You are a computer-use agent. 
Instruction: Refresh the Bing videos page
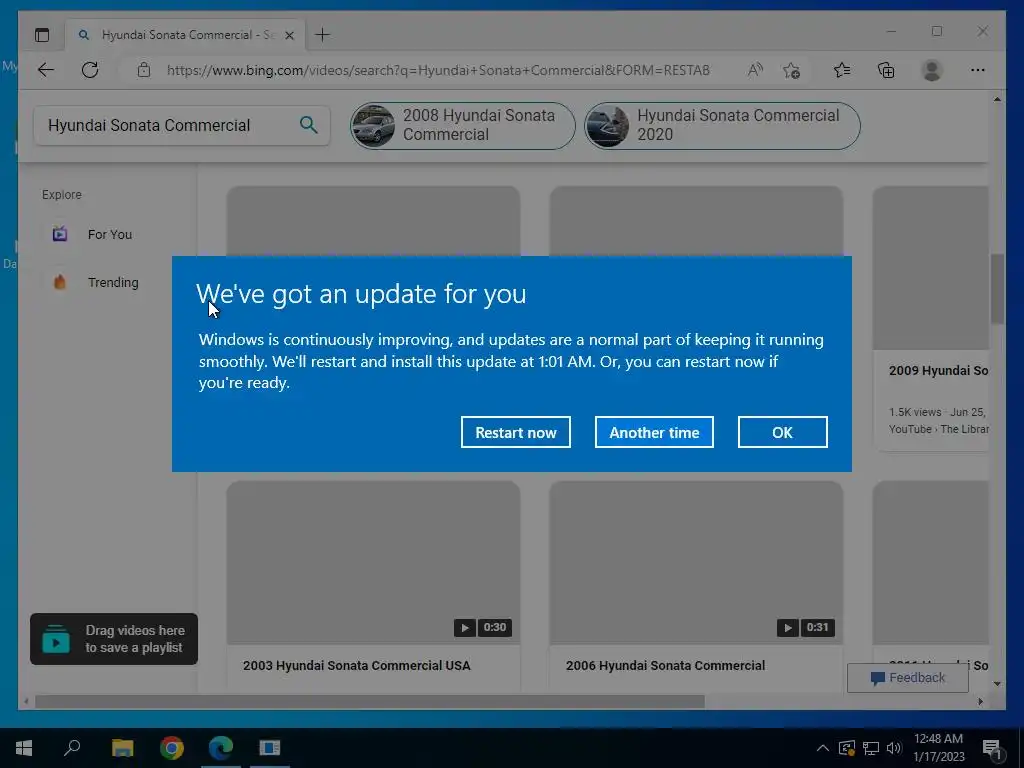(90, 70)
